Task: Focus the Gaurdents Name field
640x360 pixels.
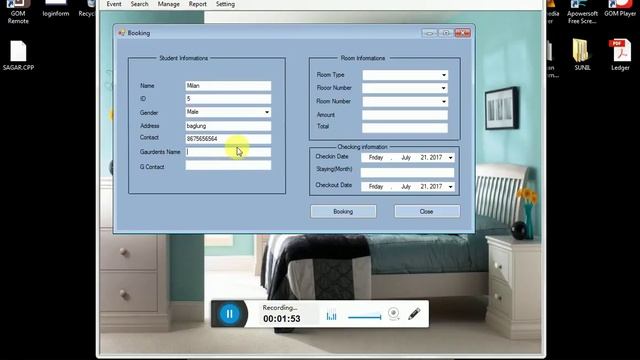Action: [x=228, y=152]
